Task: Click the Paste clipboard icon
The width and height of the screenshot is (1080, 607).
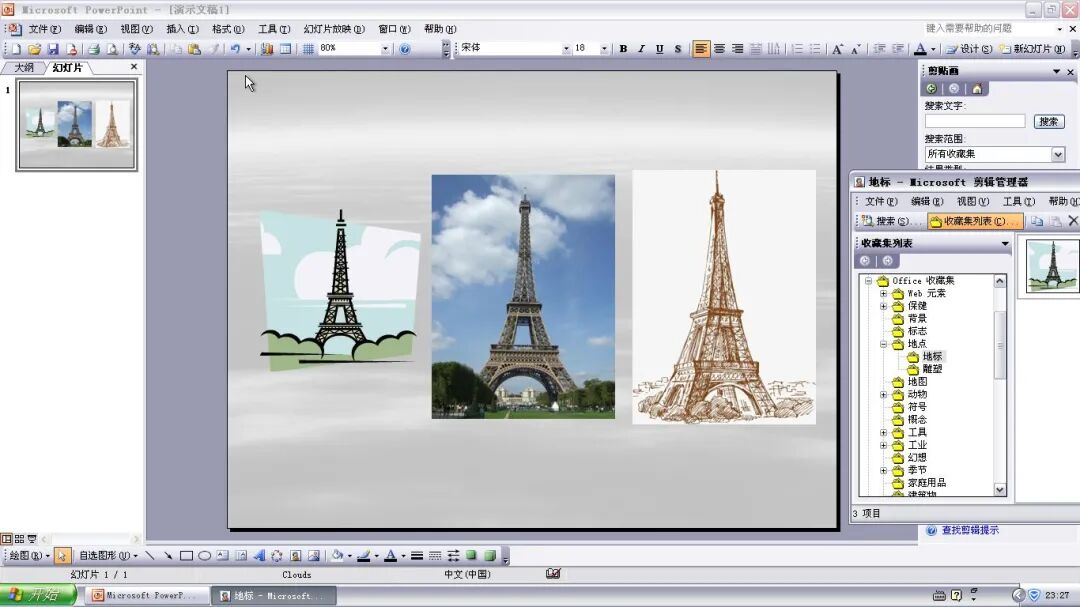Action: [194, 49]
